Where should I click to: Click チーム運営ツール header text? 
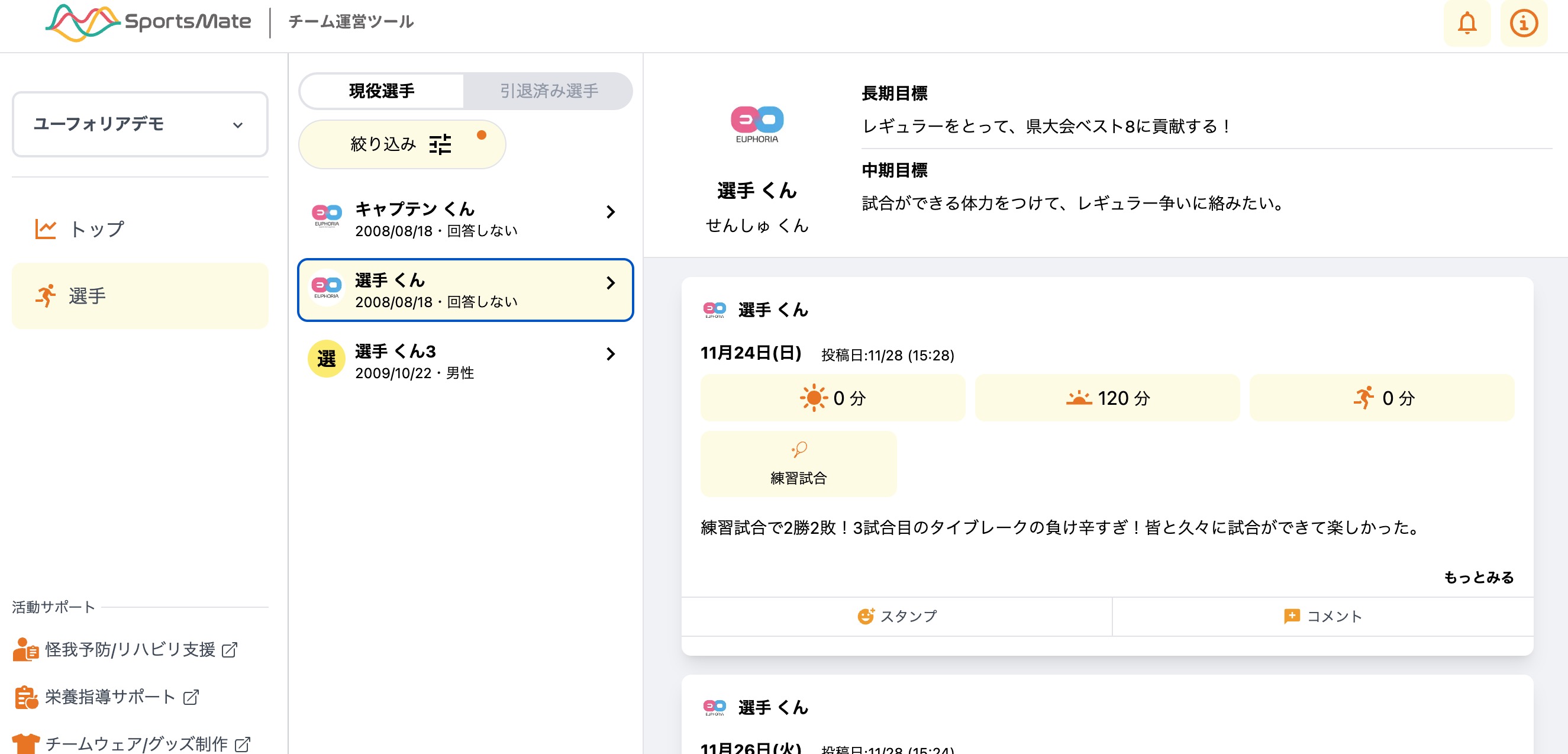pyautogui.click(x=351, y=22)
